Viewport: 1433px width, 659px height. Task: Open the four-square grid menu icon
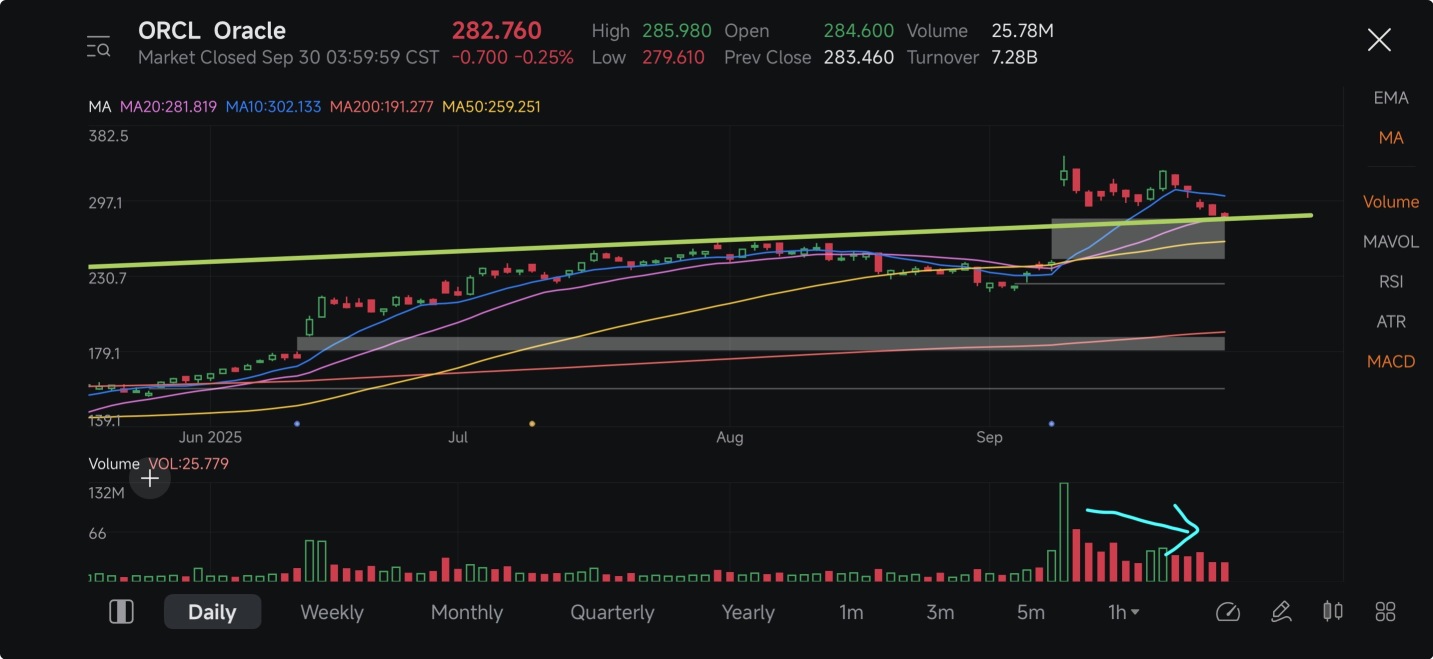pos(1385,612)
